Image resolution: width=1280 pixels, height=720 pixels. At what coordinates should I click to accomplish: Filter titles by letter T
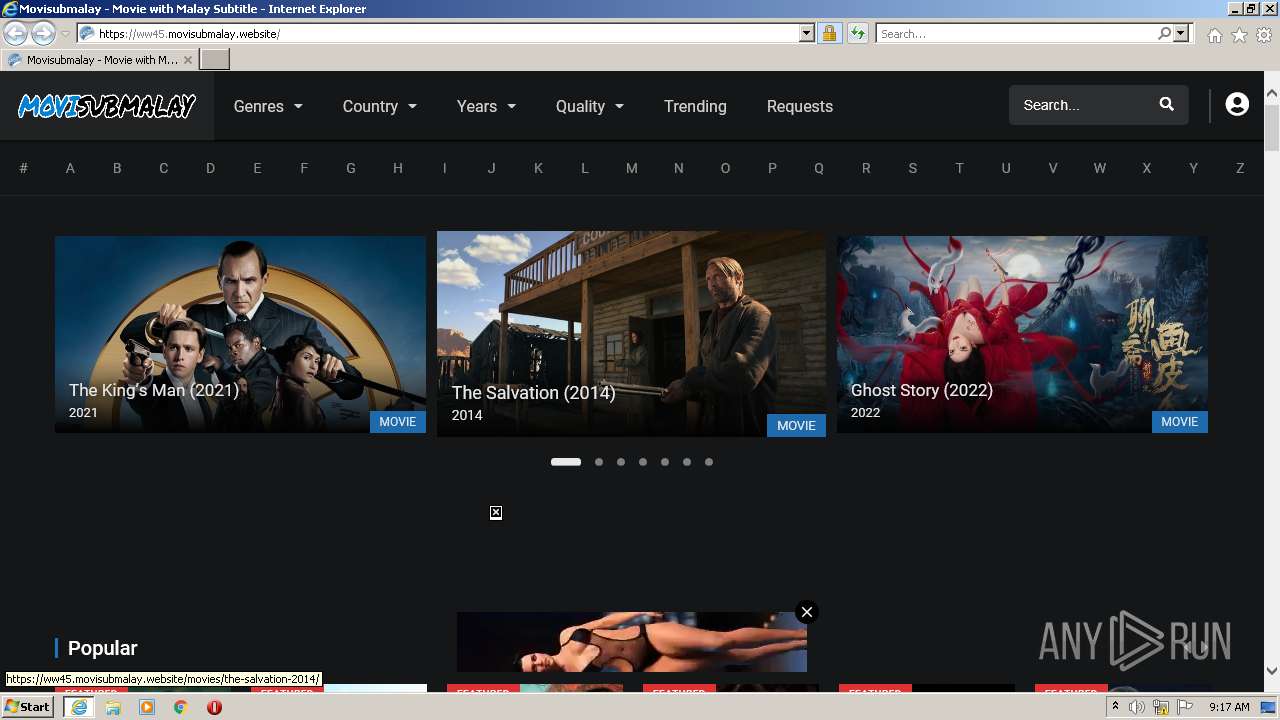pos(959,168)
